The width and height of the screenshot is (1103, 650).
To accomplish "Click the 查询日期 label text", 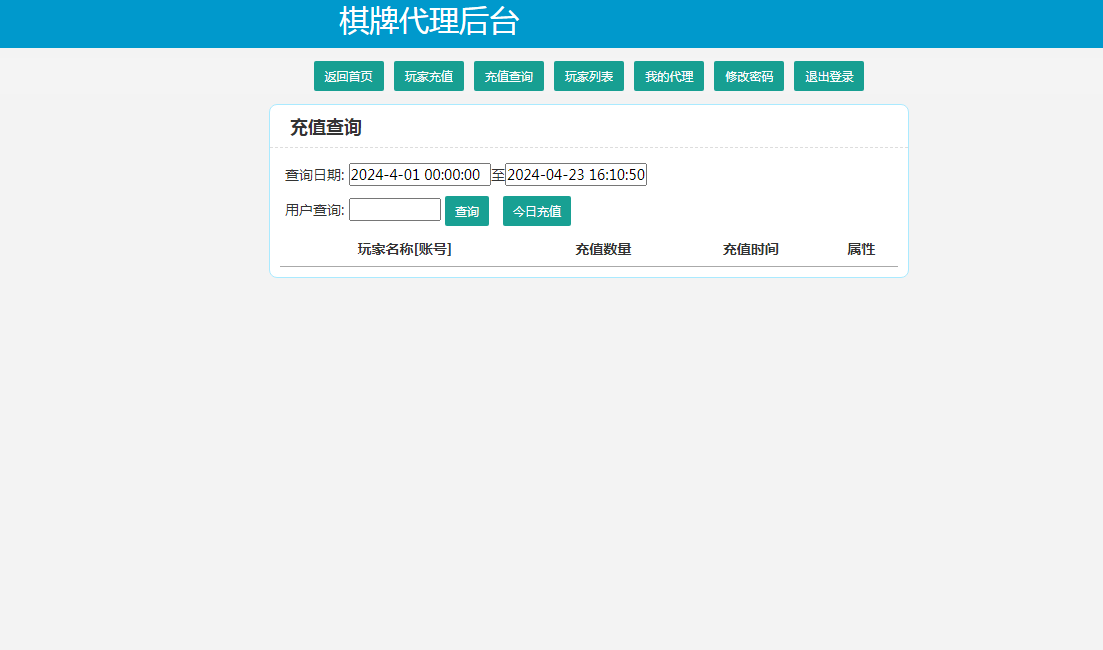I will pyautogui.click(x=313, y=174).
